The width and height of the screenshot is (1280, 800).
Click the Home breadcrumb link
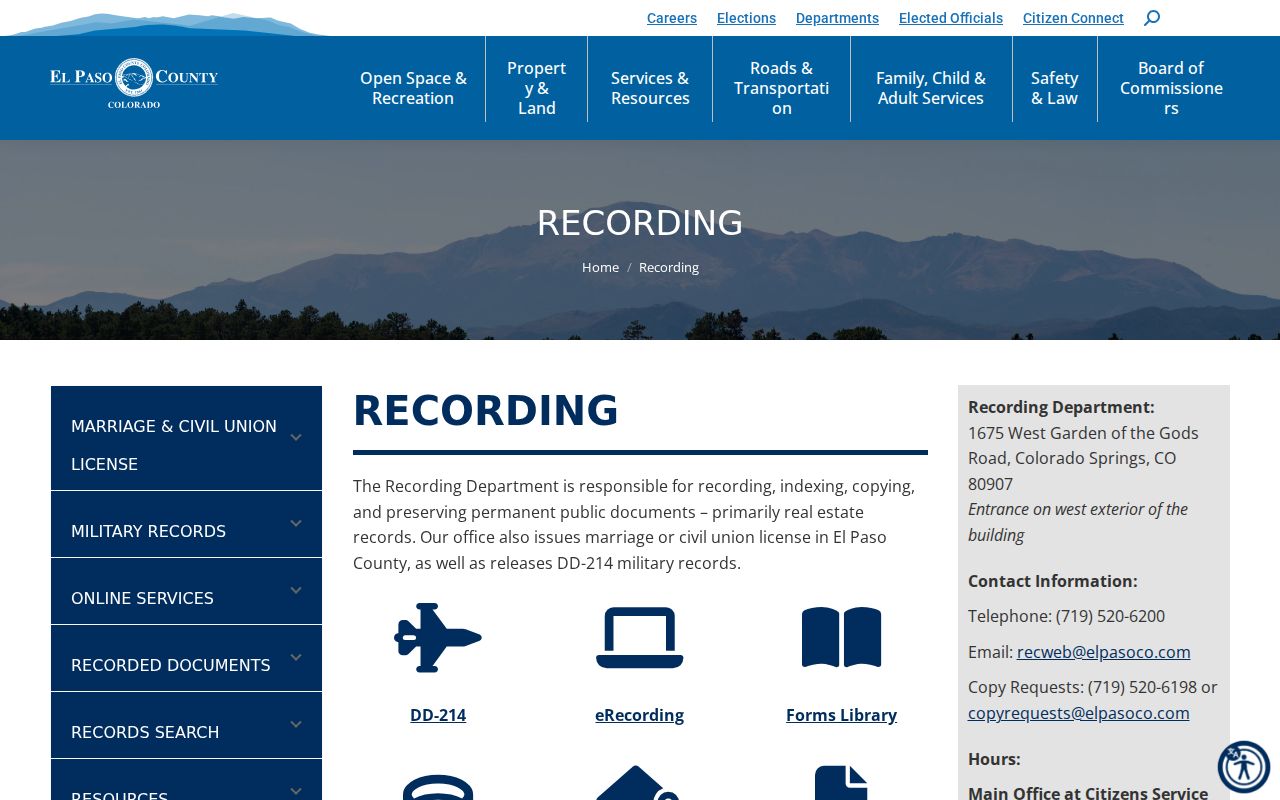click(x=600, y=267)
